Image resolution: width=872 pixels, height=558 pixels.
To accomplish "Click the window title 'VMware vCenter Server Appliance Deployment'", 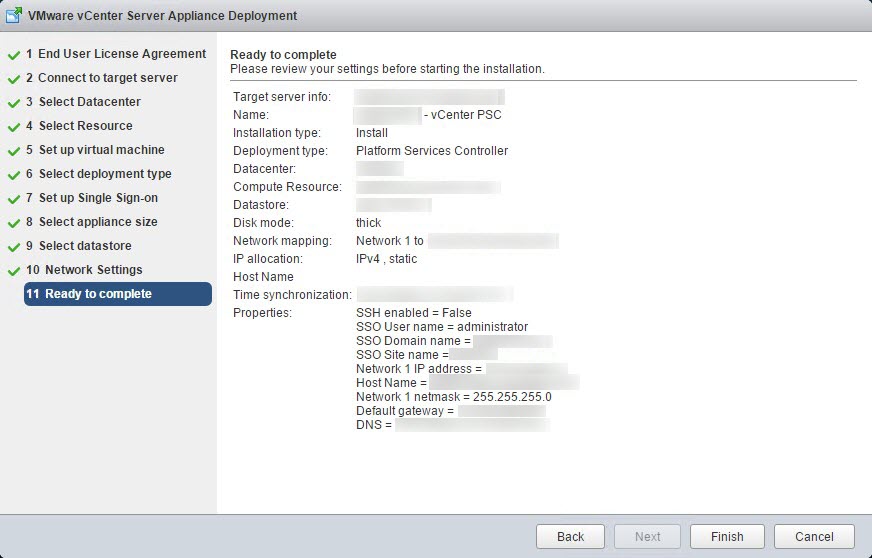I will [162, 16].
